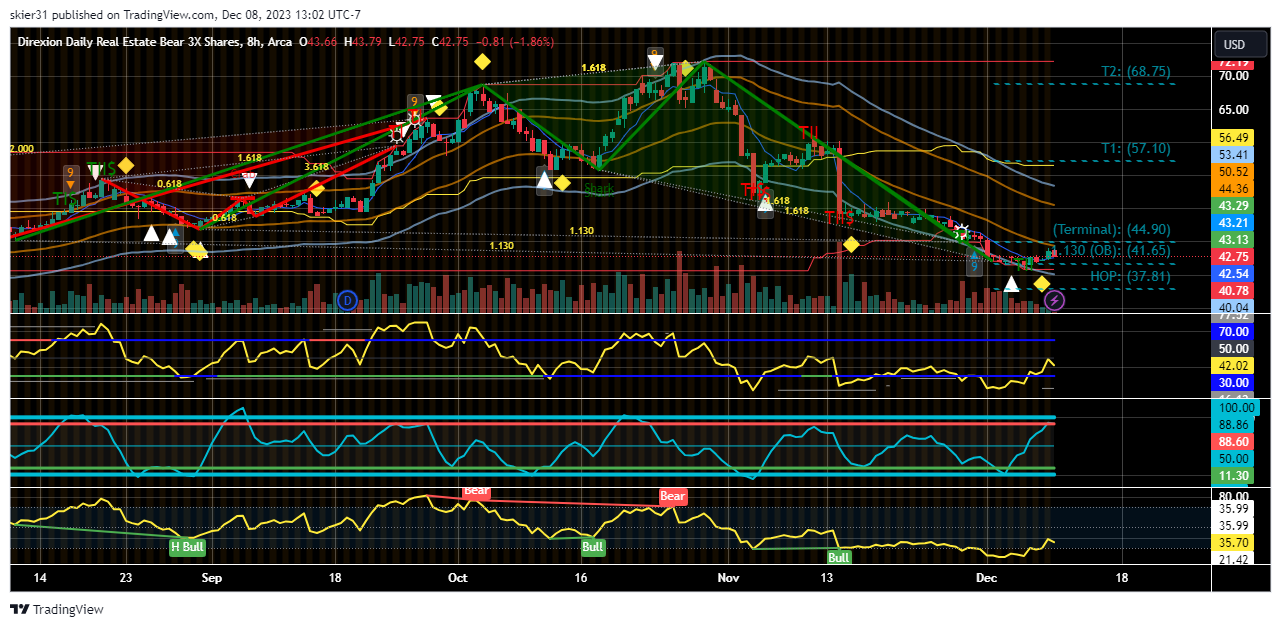Click the blue 43.21 price label
Image resolution: width=1281 pixels, height=627 pixels.
(x=1234, y=223)
